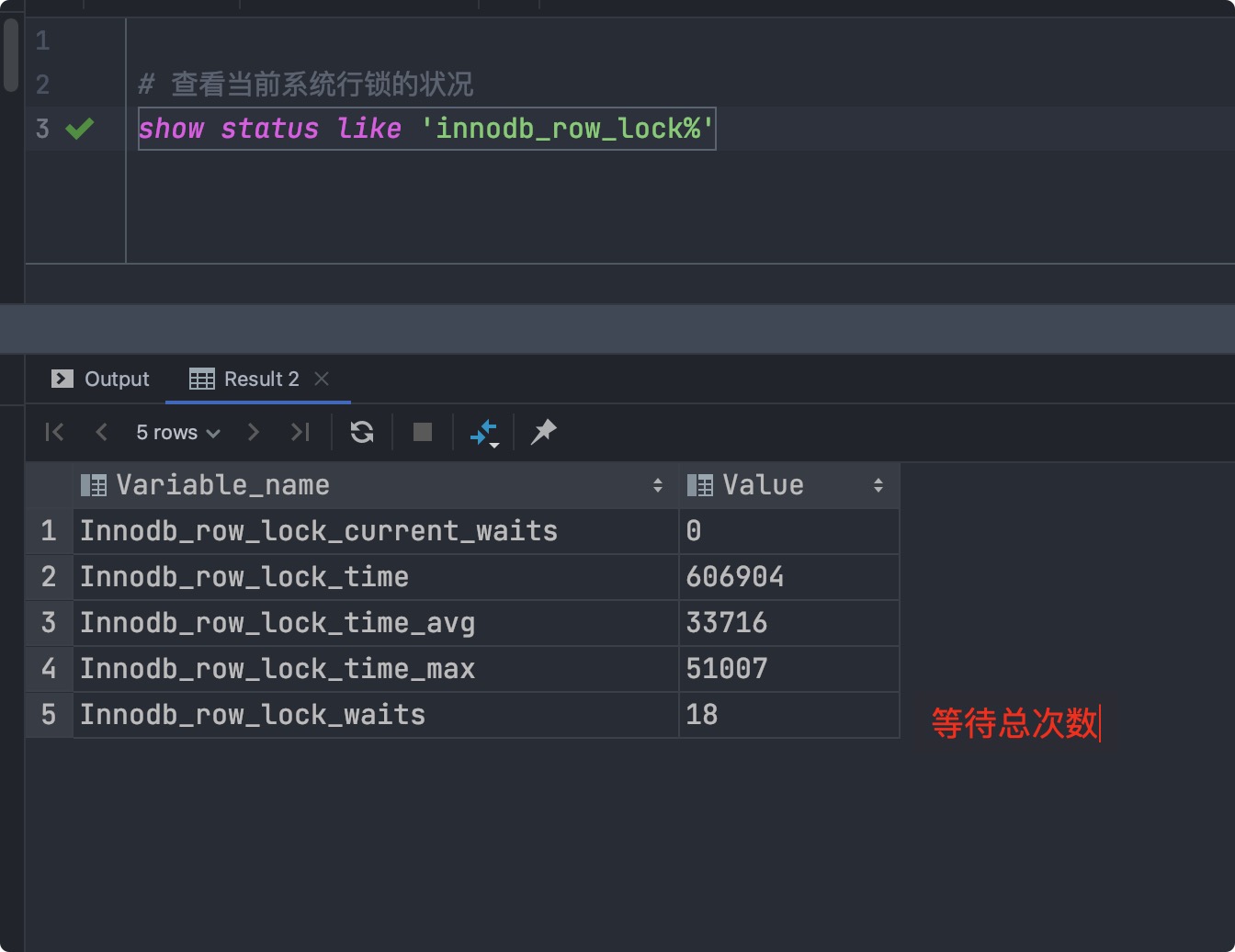
Task: Jump to the first page of results
Action: pos(54,432)
